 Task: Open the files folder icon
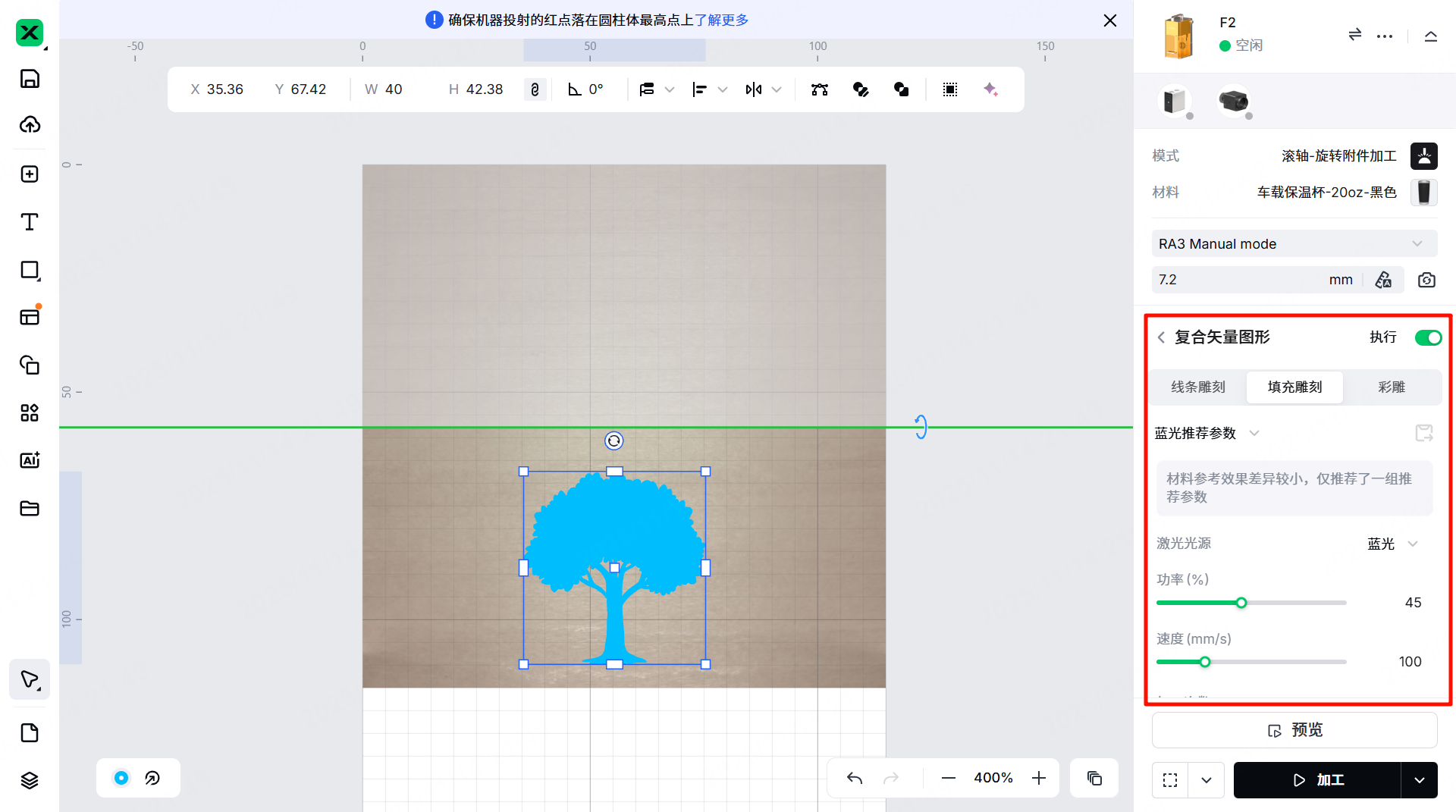pos(30,508)
